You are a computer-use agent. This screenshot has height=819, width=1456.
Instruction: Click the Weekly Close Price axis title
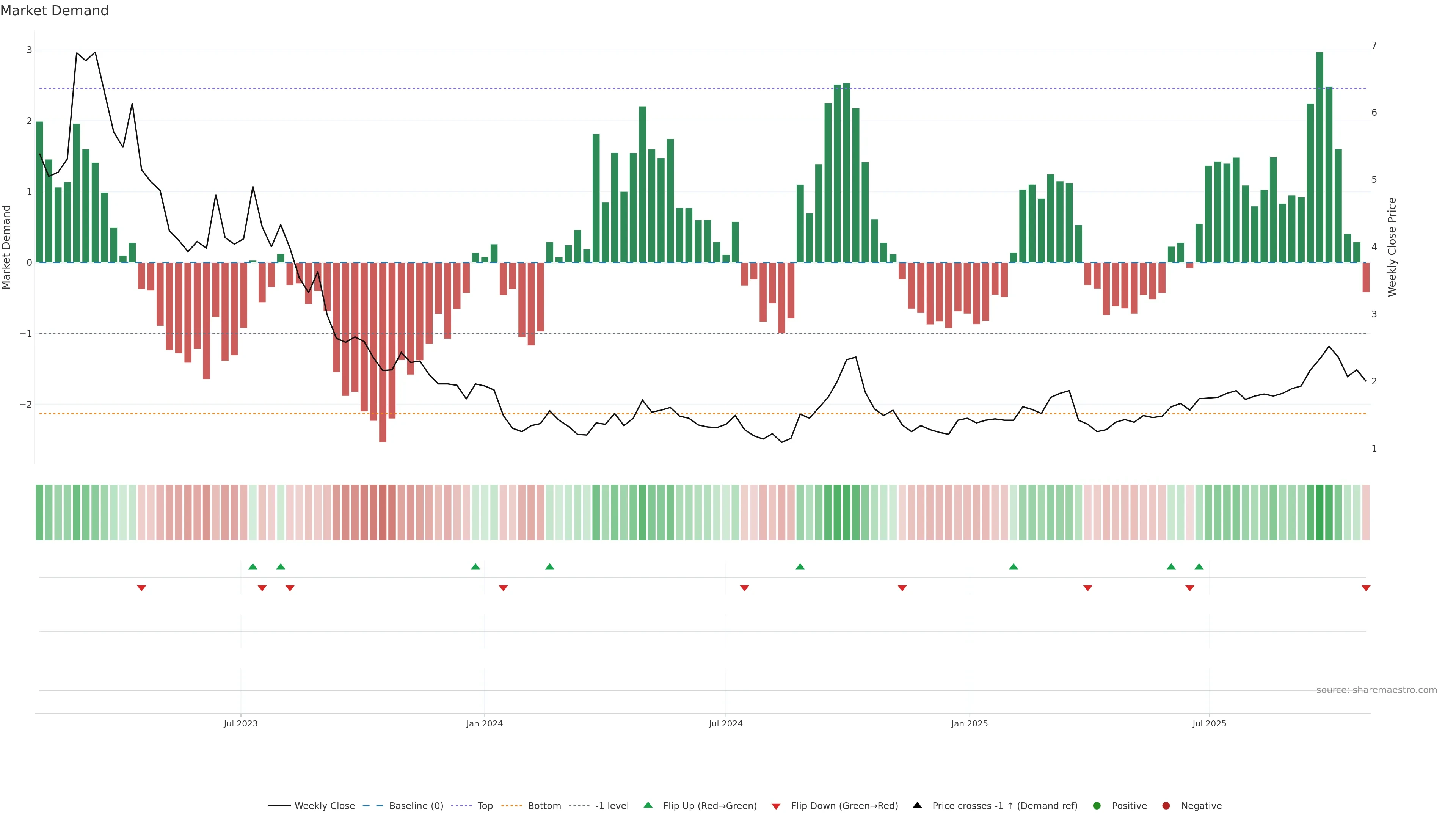click(x=1392, y=247)
